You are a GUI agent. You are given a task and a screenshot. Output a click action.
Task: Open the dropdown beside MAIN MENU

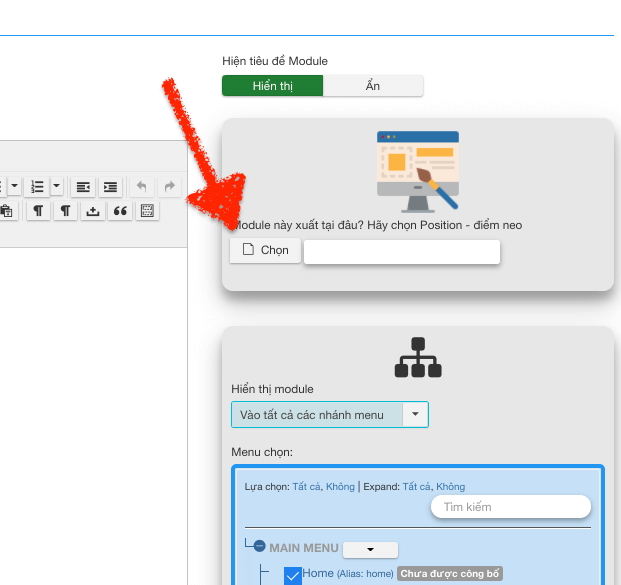click(x=370, y=550)
